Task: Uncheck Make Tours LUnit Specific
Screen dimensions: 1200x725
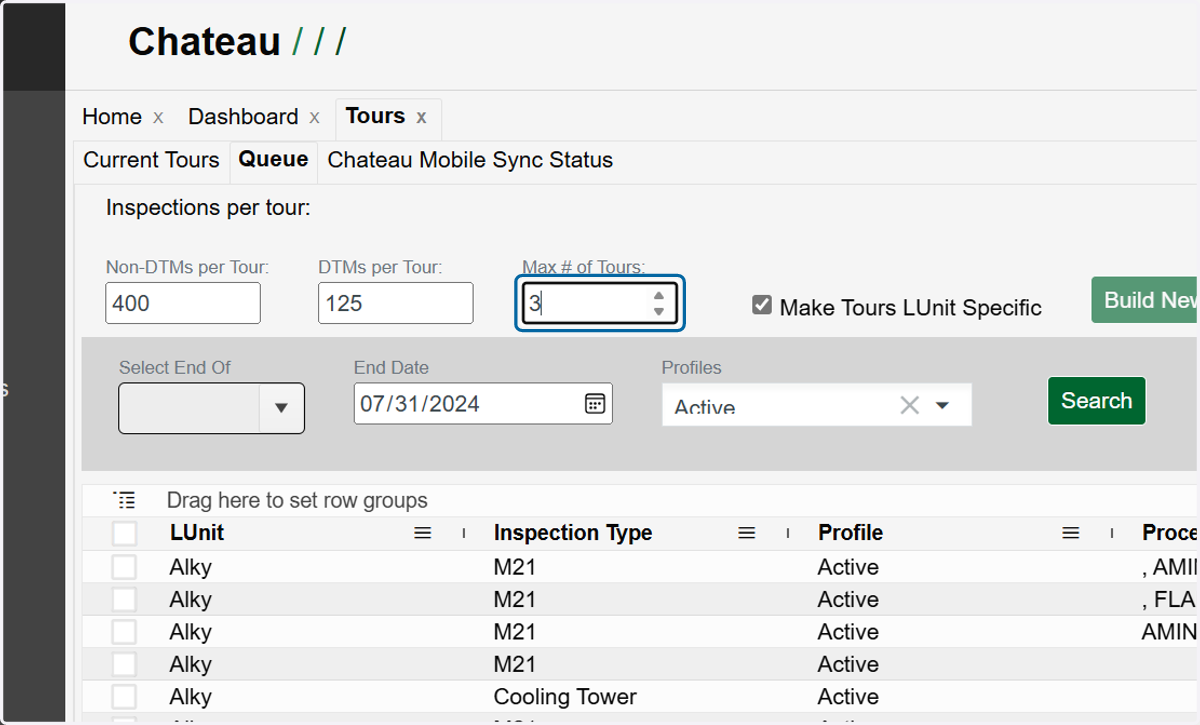Action: 762,305
